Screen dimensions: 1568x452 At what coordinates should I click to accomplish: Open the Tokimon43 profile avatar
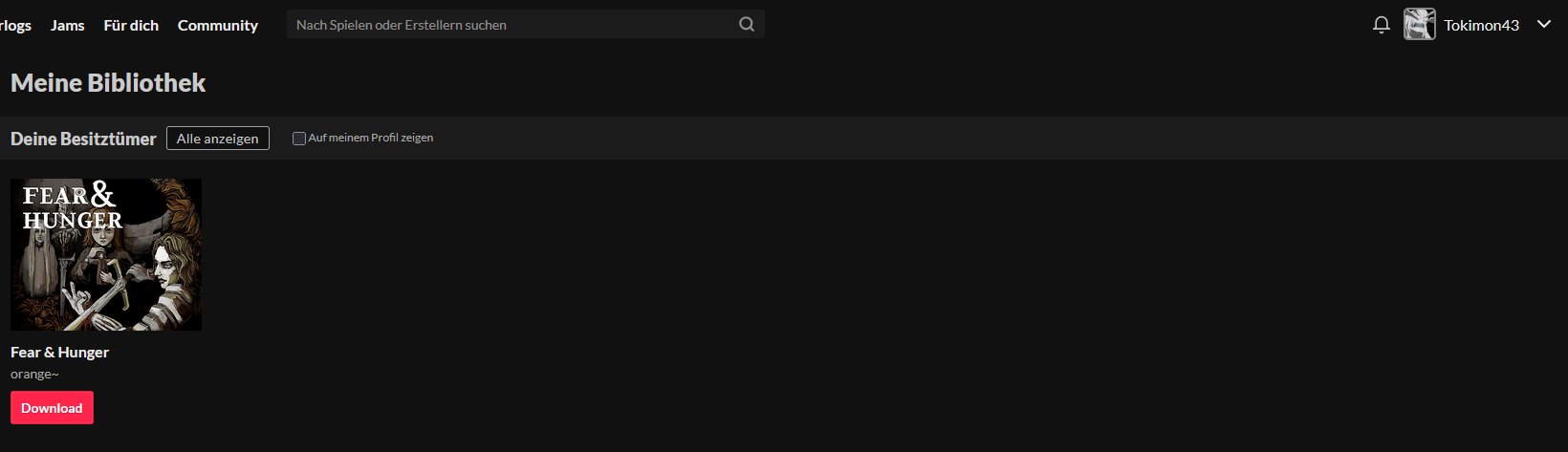point(1419,24)
